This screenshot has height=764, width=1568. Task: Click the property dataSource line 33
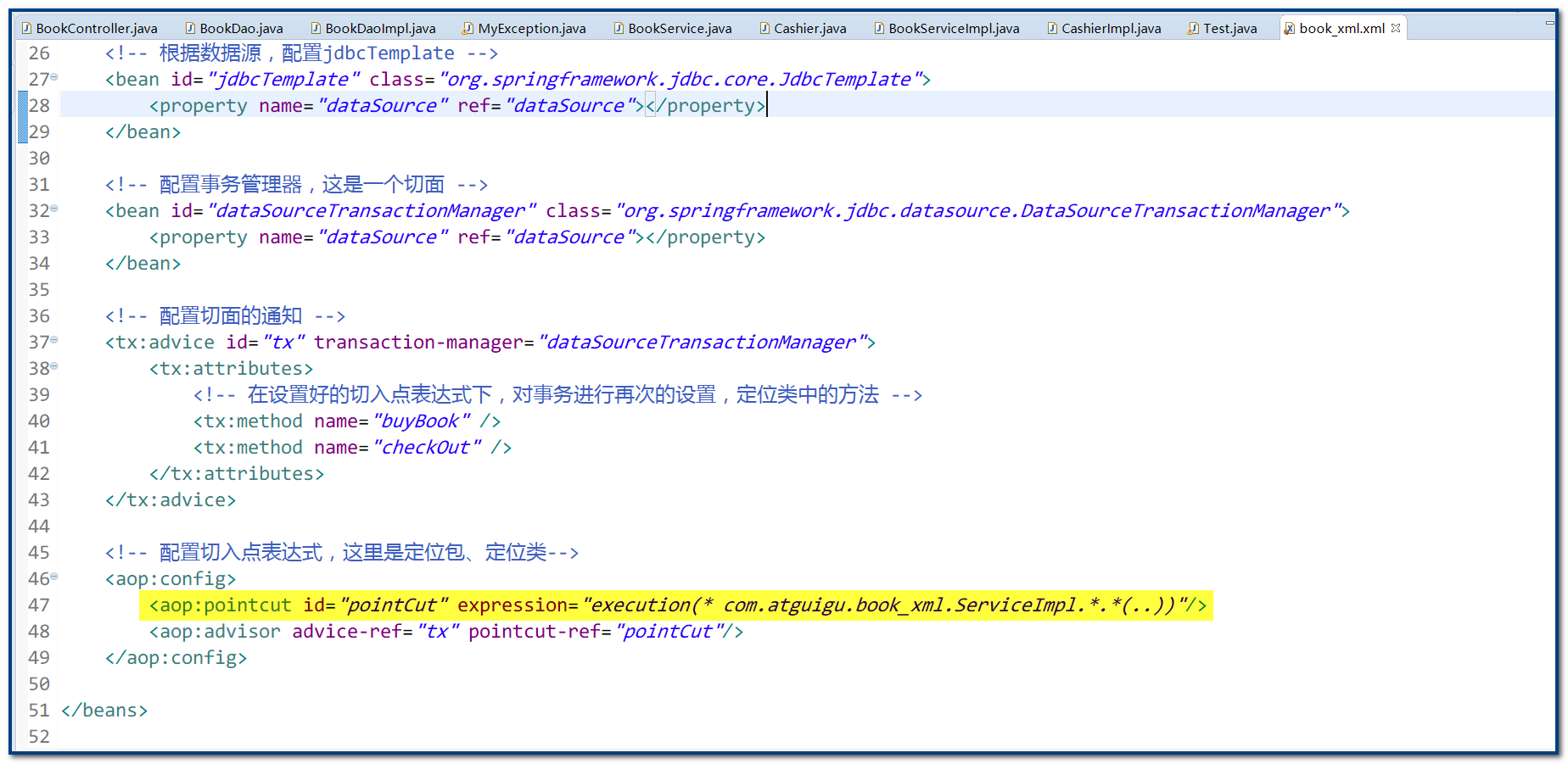click(457, 237)
